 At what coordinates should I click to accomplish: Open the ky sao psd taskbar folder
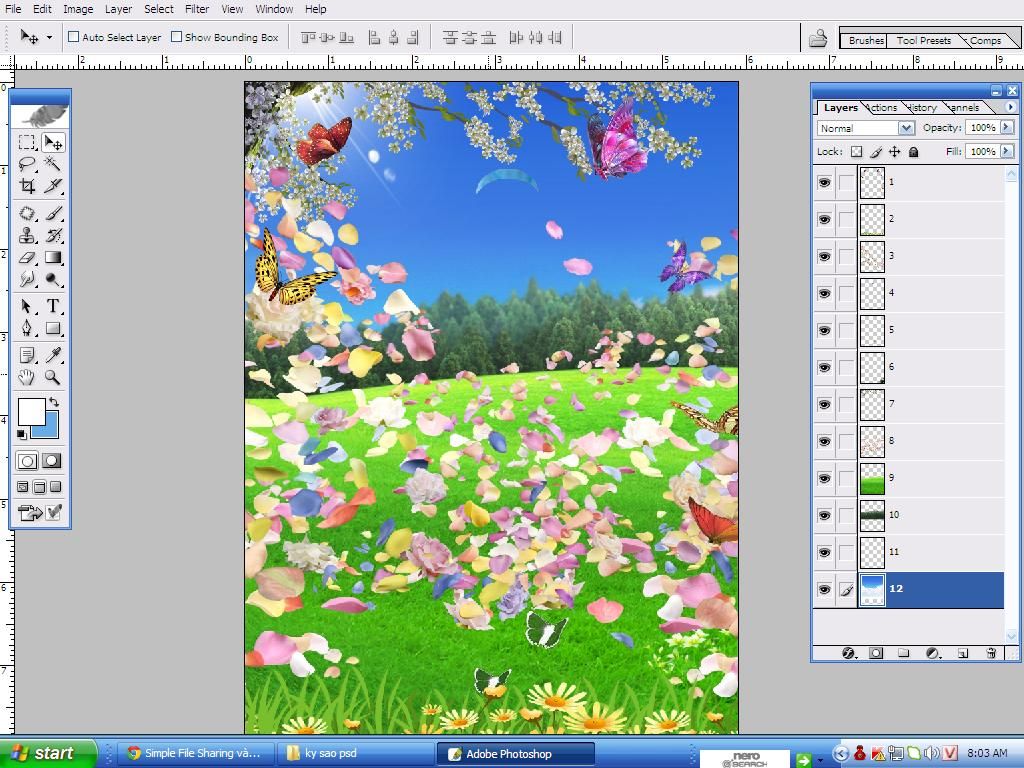tap(355, 754)
